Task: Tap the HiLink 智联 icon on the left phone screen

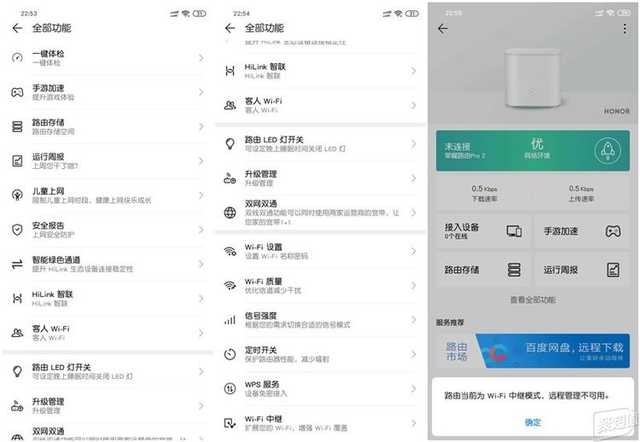Action: pos(17,298)
